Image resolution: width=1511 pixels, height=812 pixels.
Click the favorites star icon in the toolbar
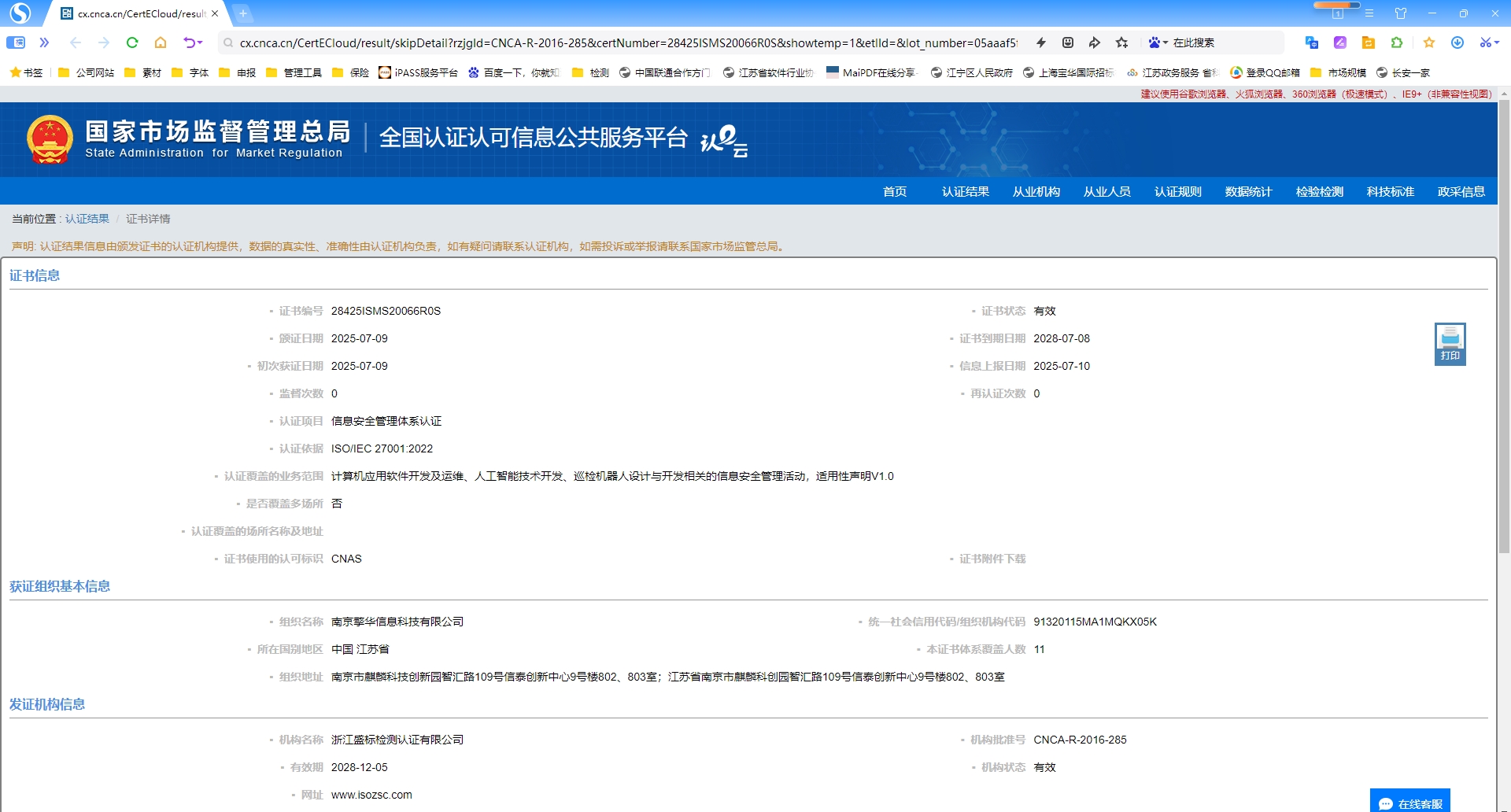tap(1431, 42)
